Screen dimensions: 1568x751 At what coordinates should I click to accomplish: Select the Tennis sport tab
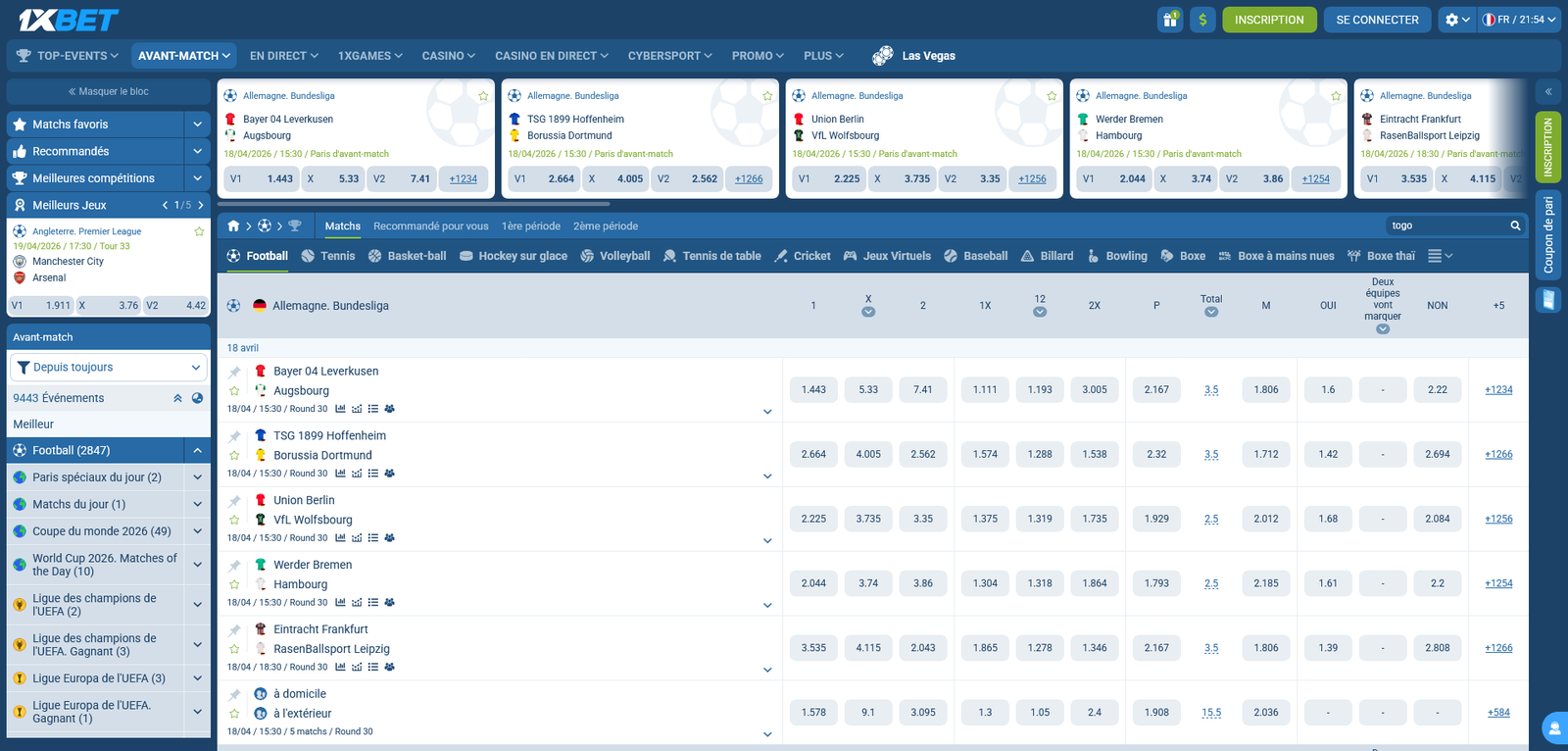pyautogui.click(x=328, y=256)
